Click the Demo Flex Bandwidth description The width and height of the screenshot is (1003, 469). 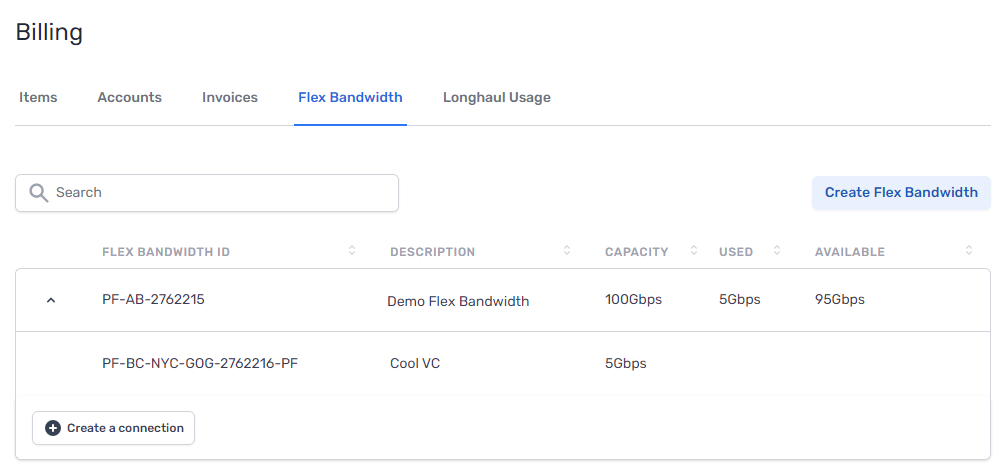458,301
